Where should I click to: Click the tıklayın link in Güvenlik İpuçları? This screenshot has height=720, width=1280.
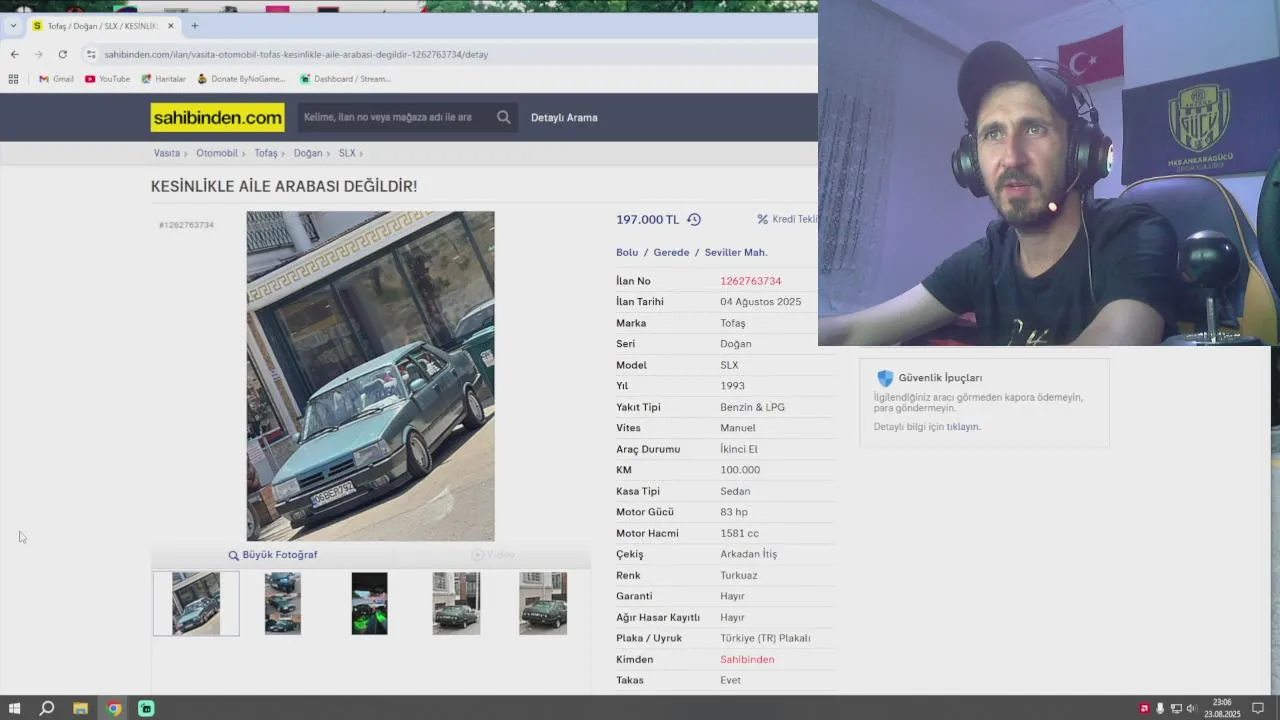coord(963,427)
